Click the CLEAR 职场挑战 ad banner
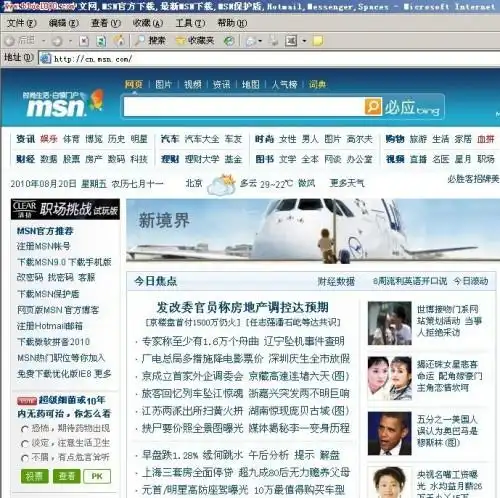This screenshot has width=500, height=498. (65, 209)
